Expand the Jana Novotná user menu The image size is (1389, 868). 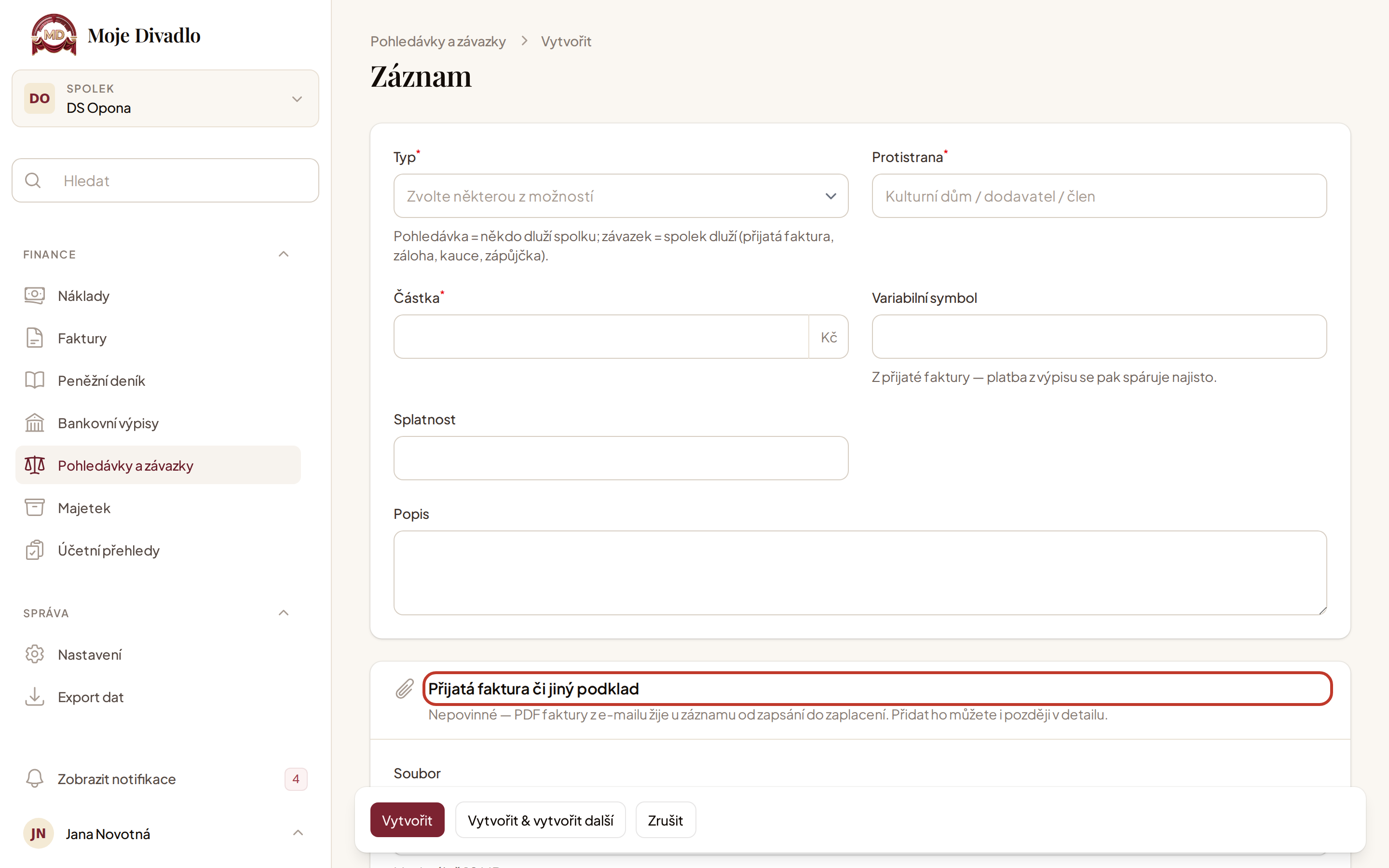[298, 833]
